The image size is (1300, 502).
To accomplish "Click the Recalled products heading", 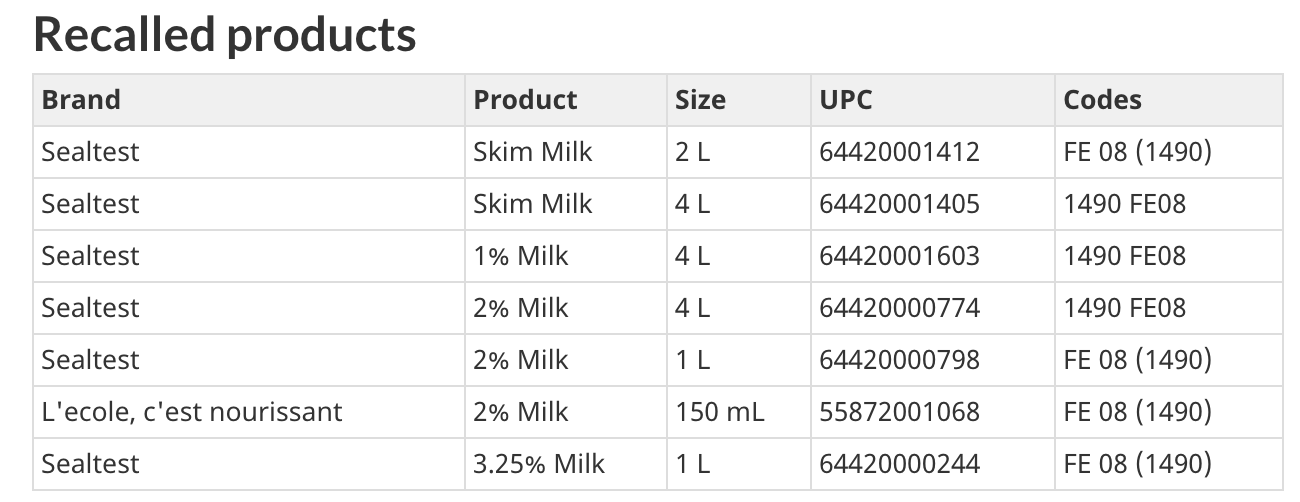I will 225,35.
